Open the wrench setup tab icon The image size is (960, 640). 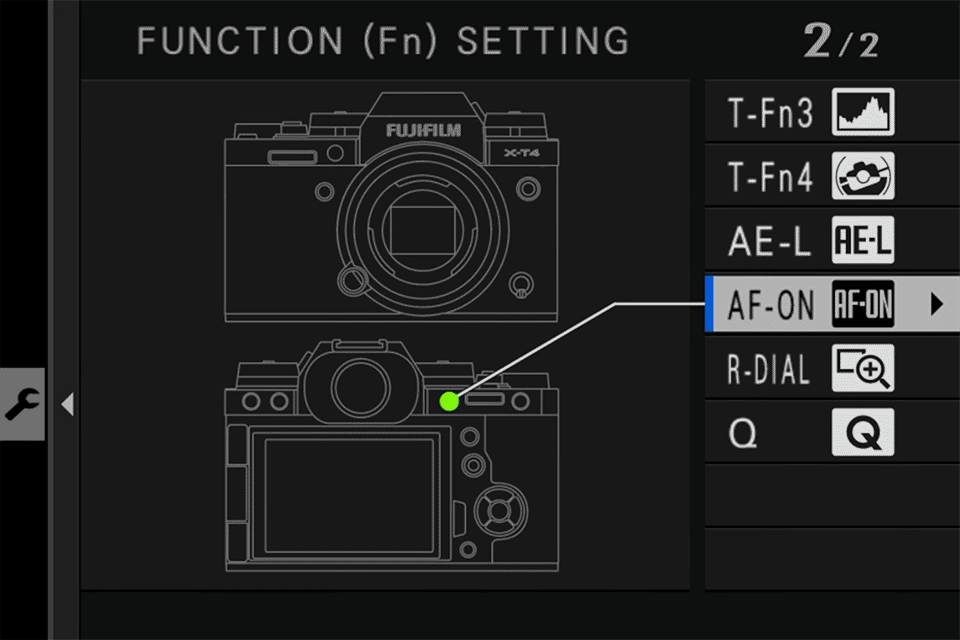21,404
